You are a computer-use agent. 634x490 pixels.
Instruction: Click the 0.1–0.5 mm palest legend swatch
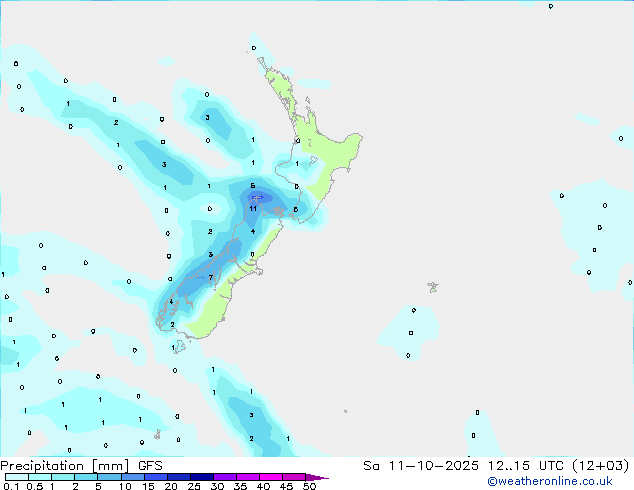click(17, 477)
